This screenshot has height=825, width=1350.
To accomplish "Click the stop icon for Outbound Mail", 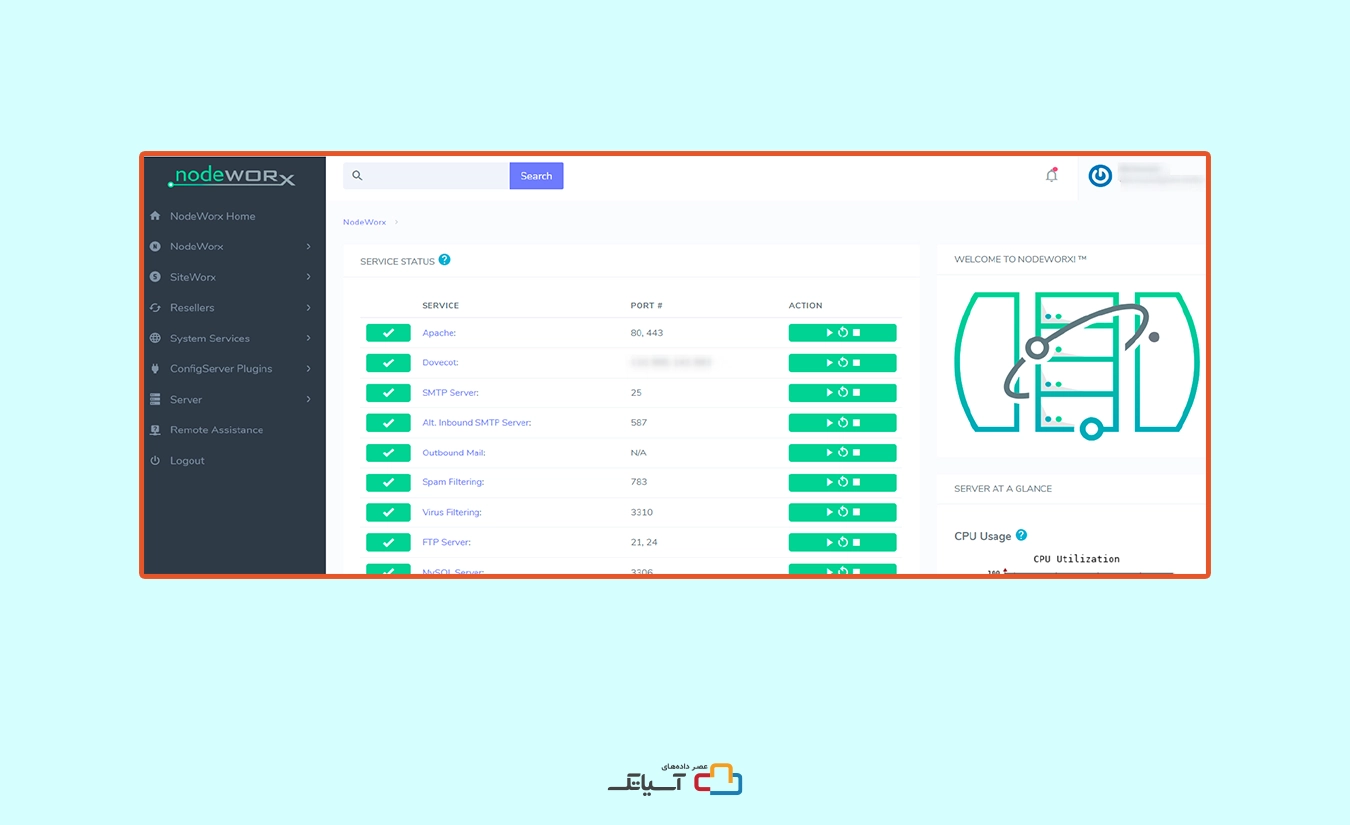I will pos(857,453).
